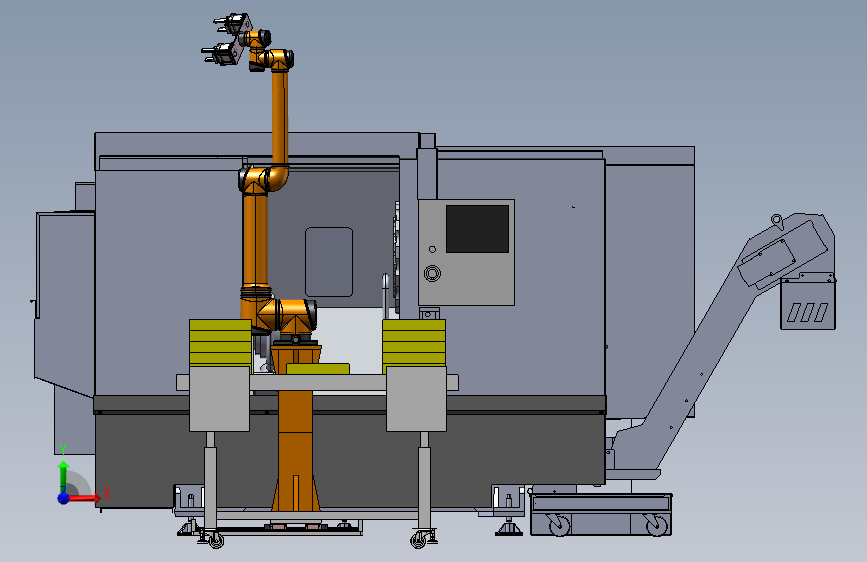Viewport: 867px width, 562px height.
Task: Select the left stack of yellow trays
Action: coord(220,342)
